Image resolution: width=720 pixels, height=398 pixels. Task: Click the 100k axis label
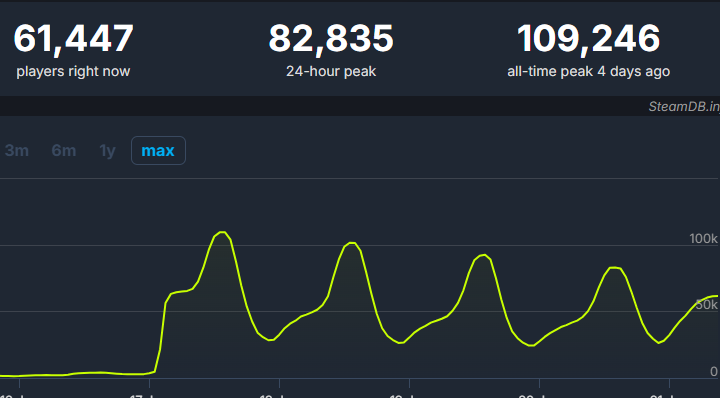pos(703,239)
